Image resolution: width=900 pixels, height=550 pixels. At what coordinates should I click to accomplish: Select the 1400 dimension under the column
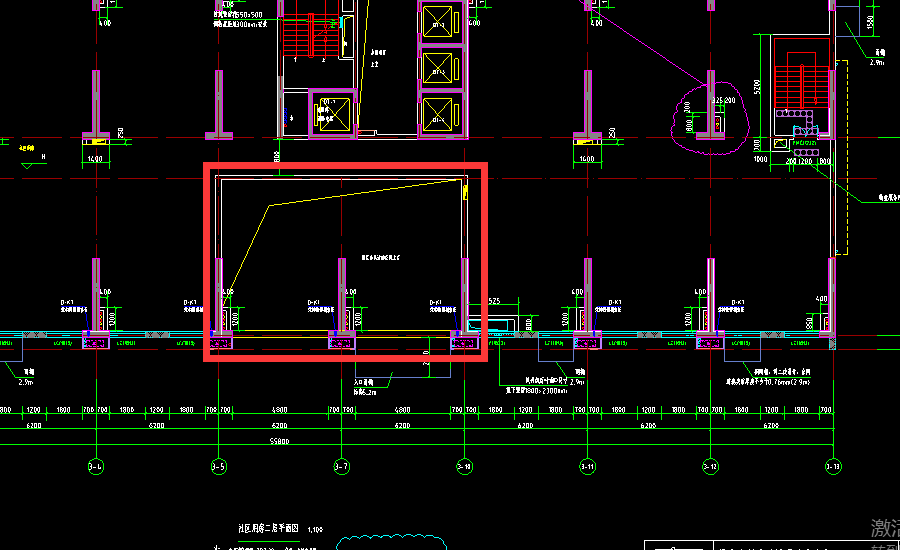[95, 159]
